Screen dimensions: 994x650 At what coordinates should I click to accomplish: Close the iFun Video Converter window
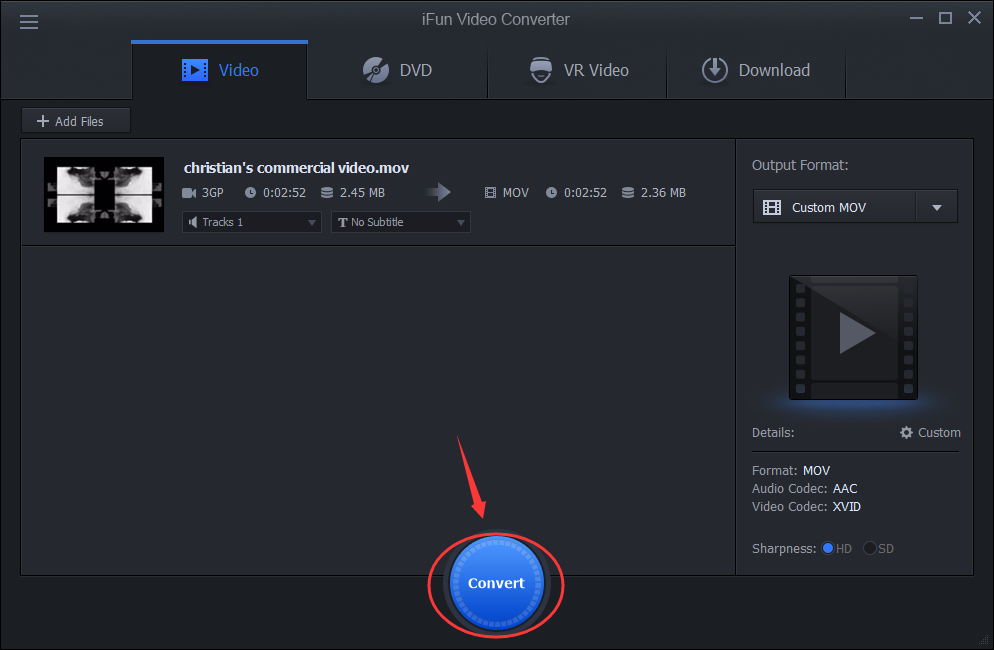point(974,18)
